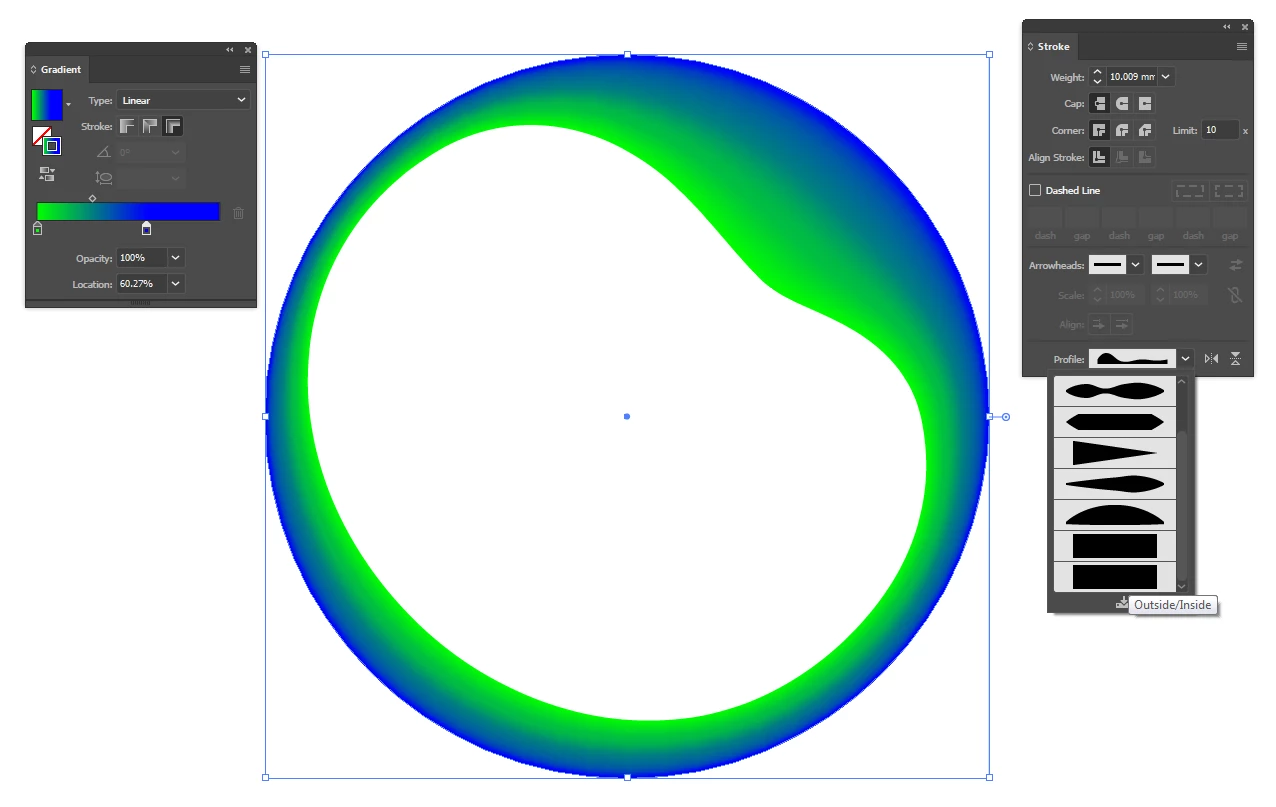The image size is (1276, 807).
Task: Choose the teardrop-shaped width profile
Action: pos(1115,484)
